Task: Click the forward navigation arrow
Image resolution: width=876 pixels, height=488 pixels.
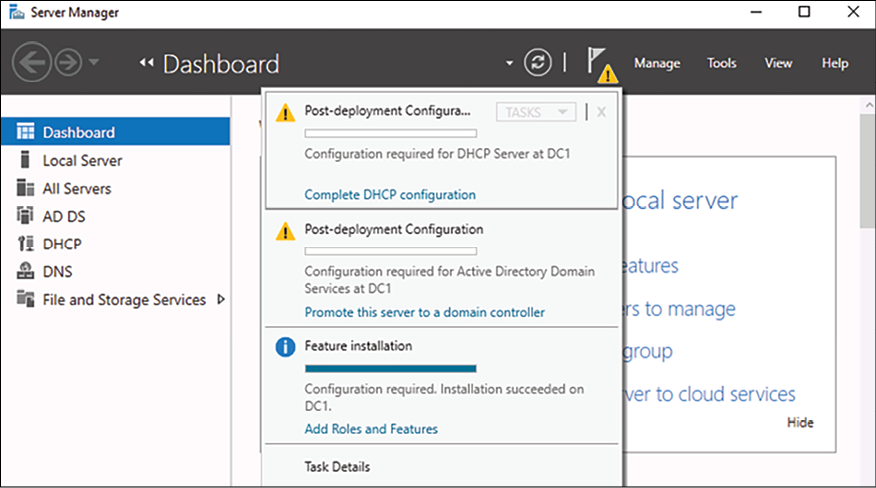Action: (x=68, y=62)
